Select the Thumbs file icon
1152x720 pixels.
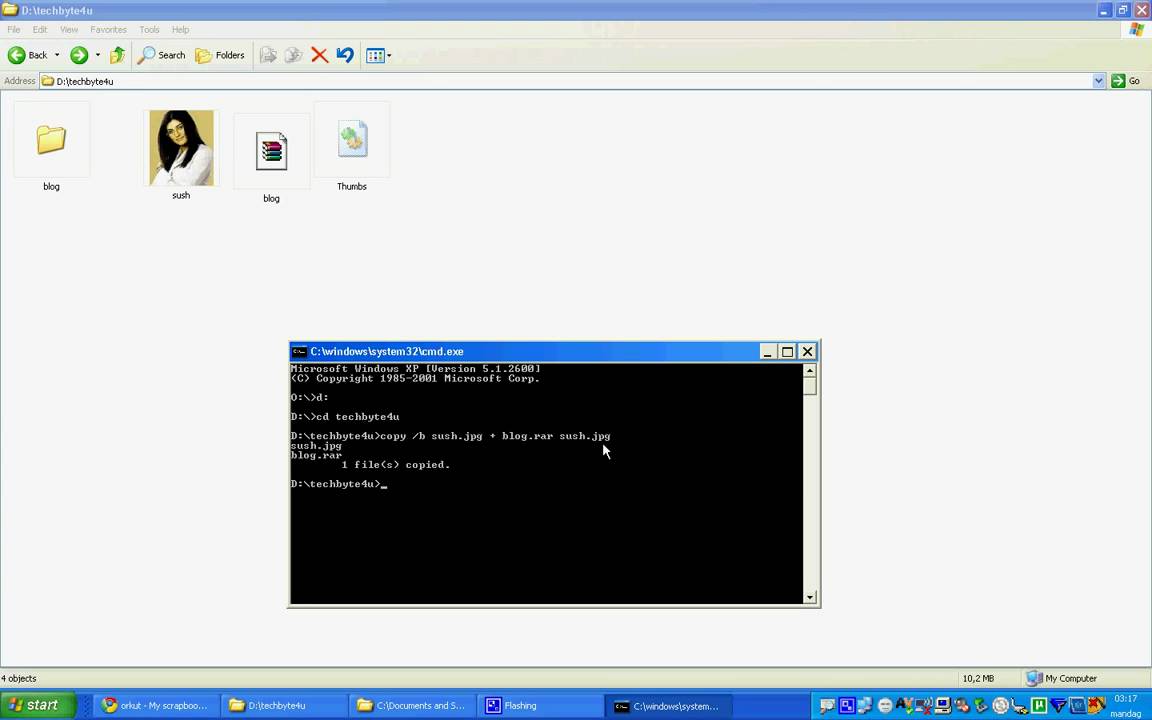pyautogui.click(x=352, y=140)
